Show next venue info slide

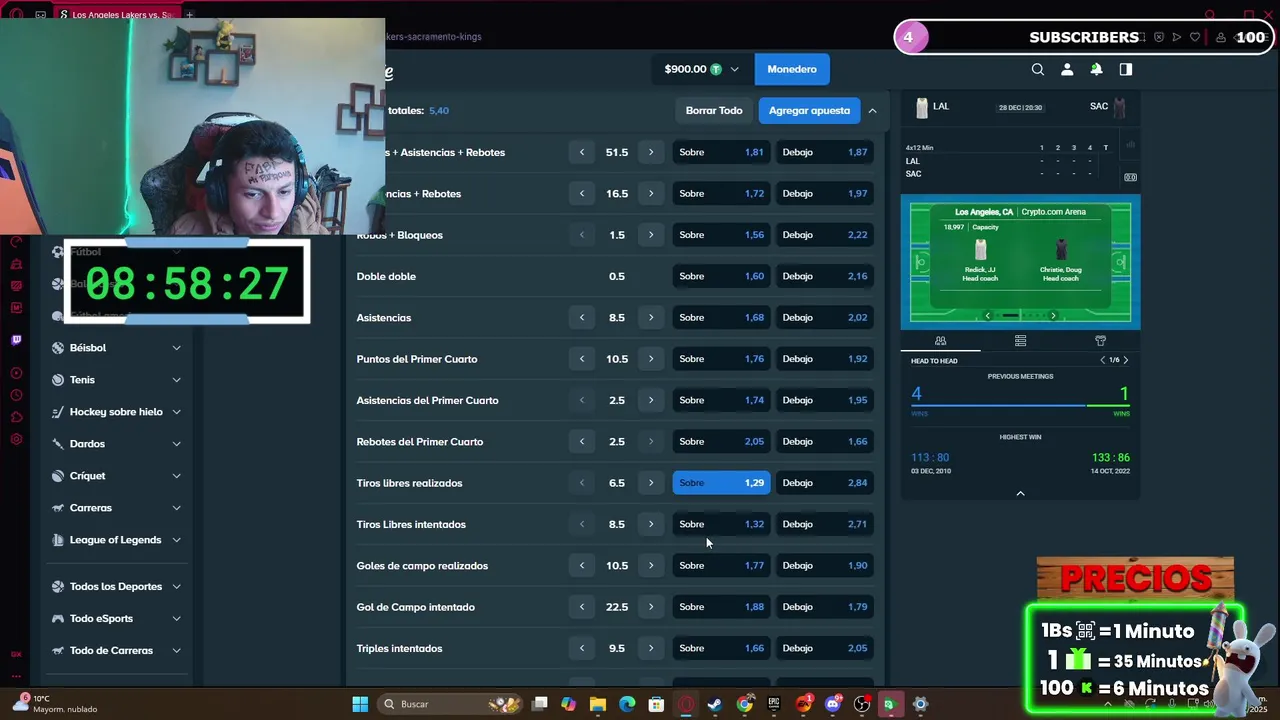1053,316
